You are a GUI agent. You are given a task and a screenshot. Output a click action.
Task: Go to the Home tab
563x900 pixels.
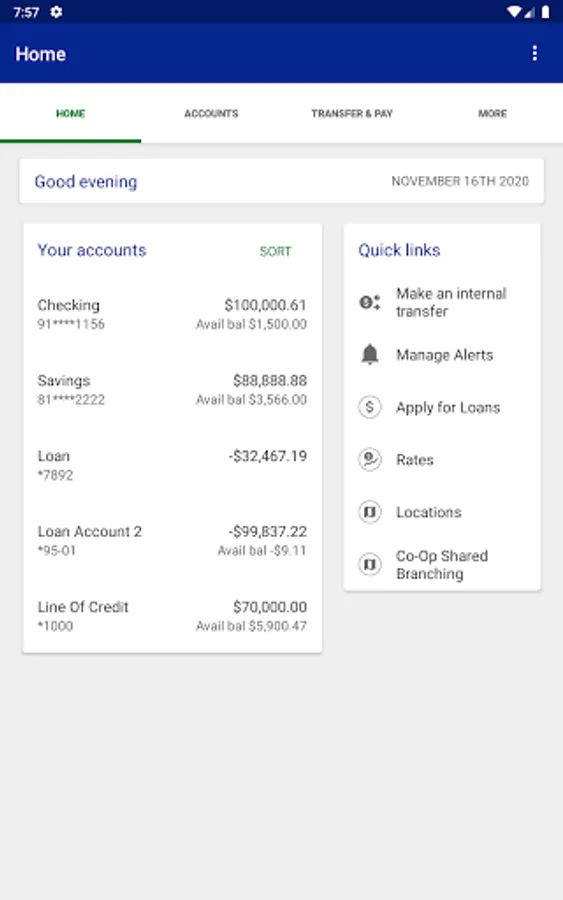point(71,114)
